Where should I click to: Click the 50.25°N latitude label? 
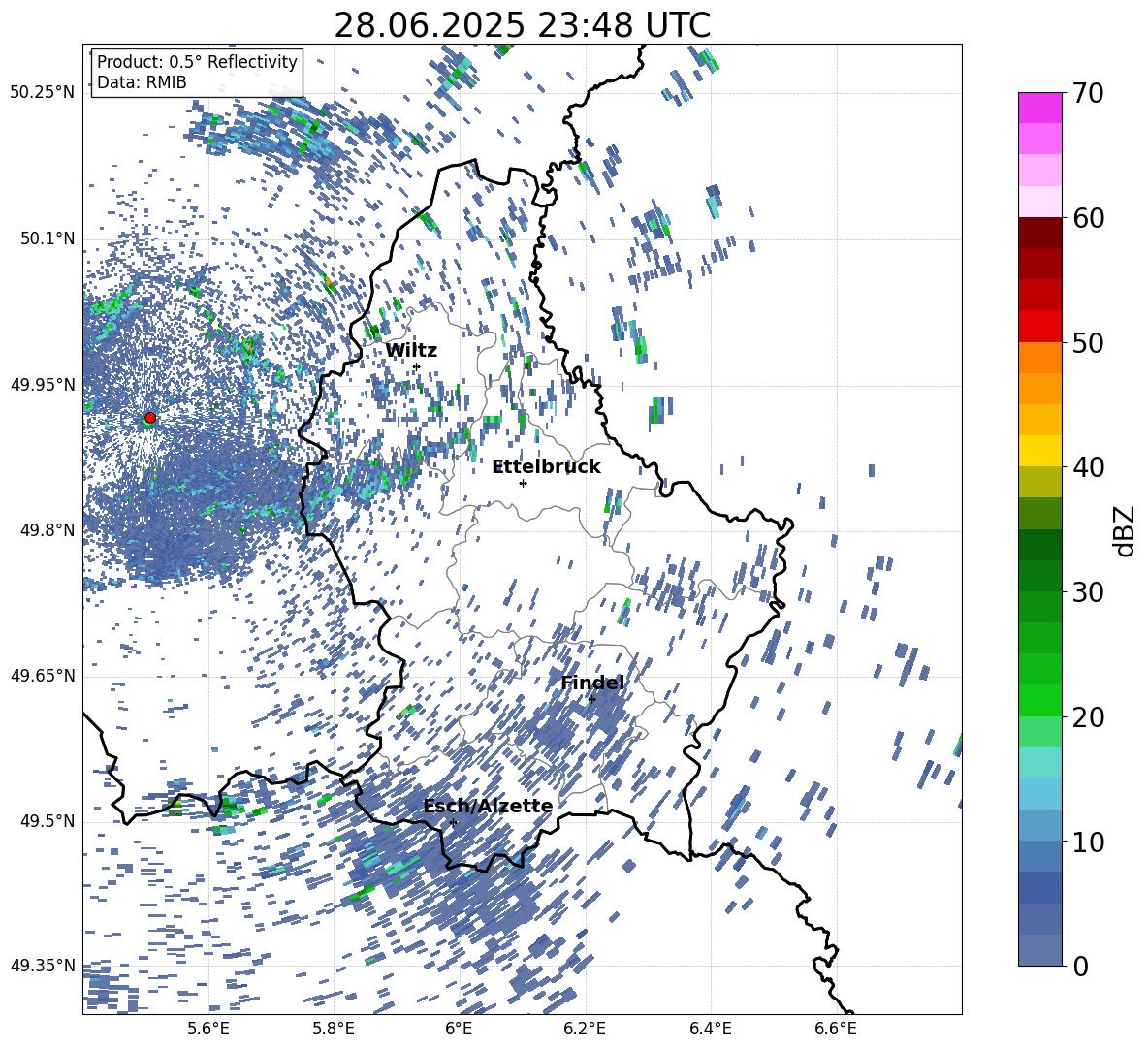click(x=43, y=93)
